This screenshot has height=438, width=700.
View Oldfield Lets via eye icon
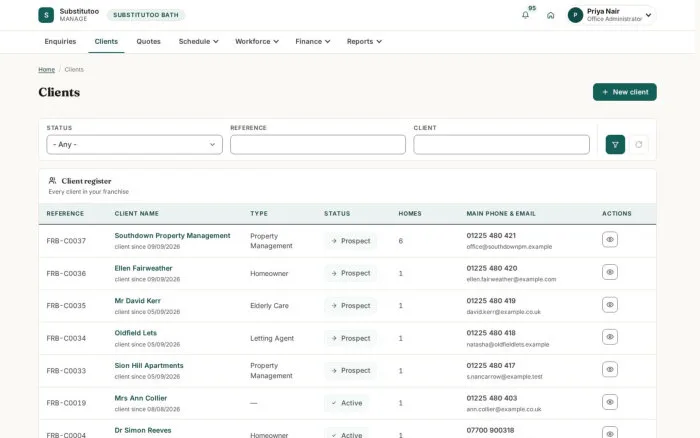[610, 337]
